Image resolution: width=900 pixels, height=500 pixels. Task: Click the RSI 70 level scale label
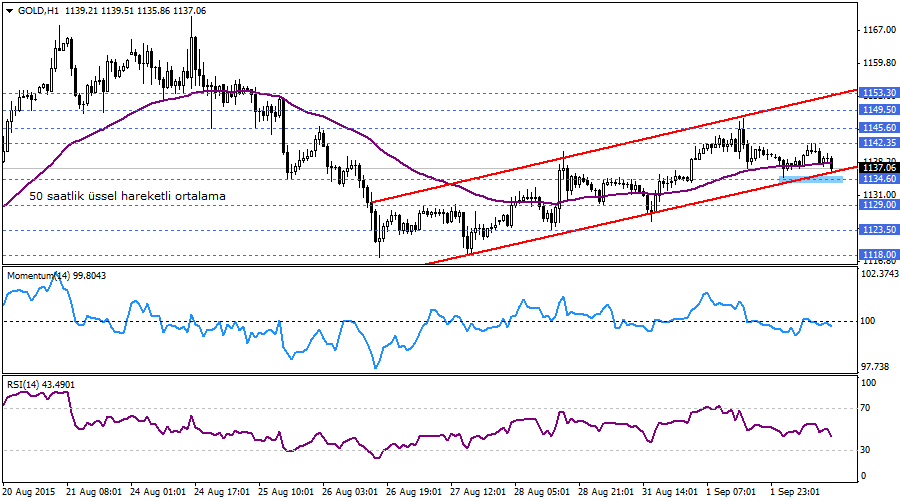[867, 408]
